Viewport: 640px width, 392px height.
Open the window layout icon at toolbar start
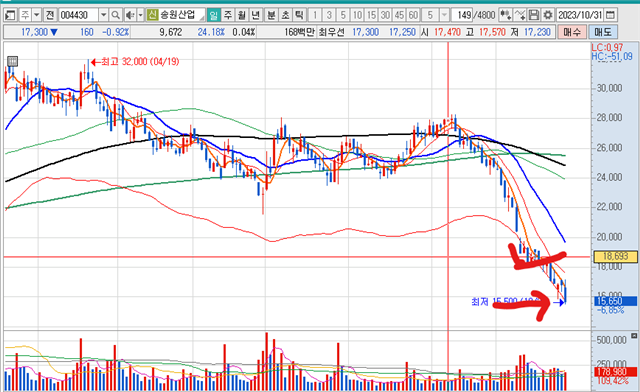point(10,16)
